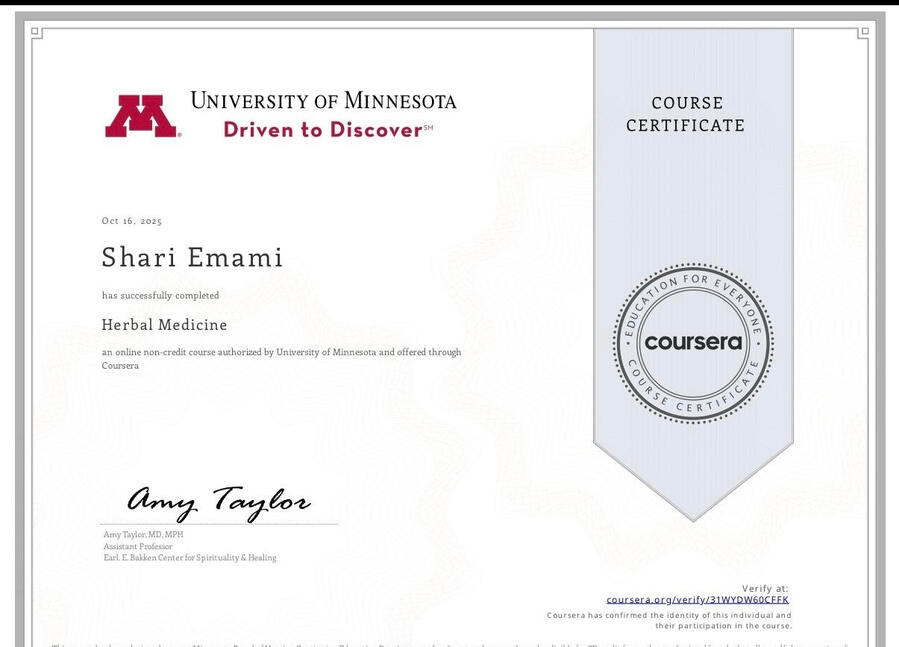The width and height of the screenshot is (899, 647).
Task: Click the Earl E. Bakken Center line
Action: 189,558
